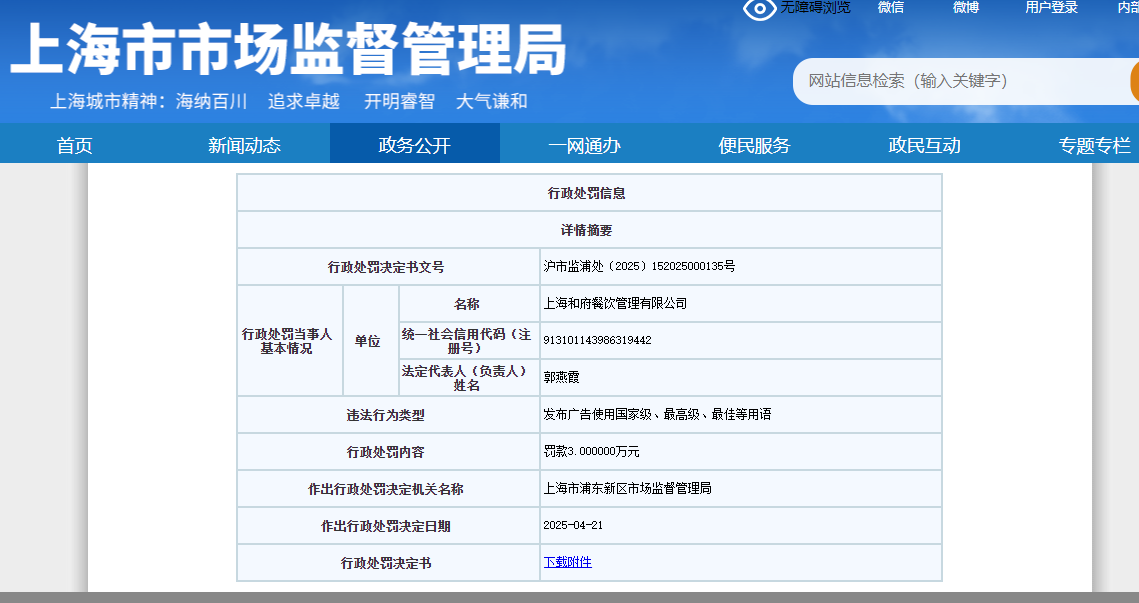Click the 下载附件 download link
This screenshot has width=1139, height=603.
567,562
